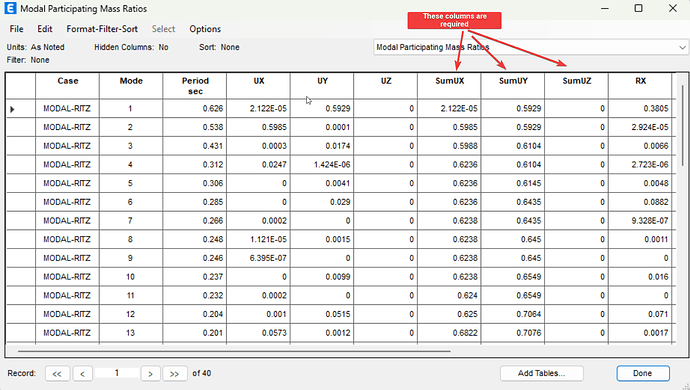Image resolution: width=690 pixels, height=390 pixels.
Task: Select the SumUZ column header
Action: pyautogui.click(x=576, y=86)
